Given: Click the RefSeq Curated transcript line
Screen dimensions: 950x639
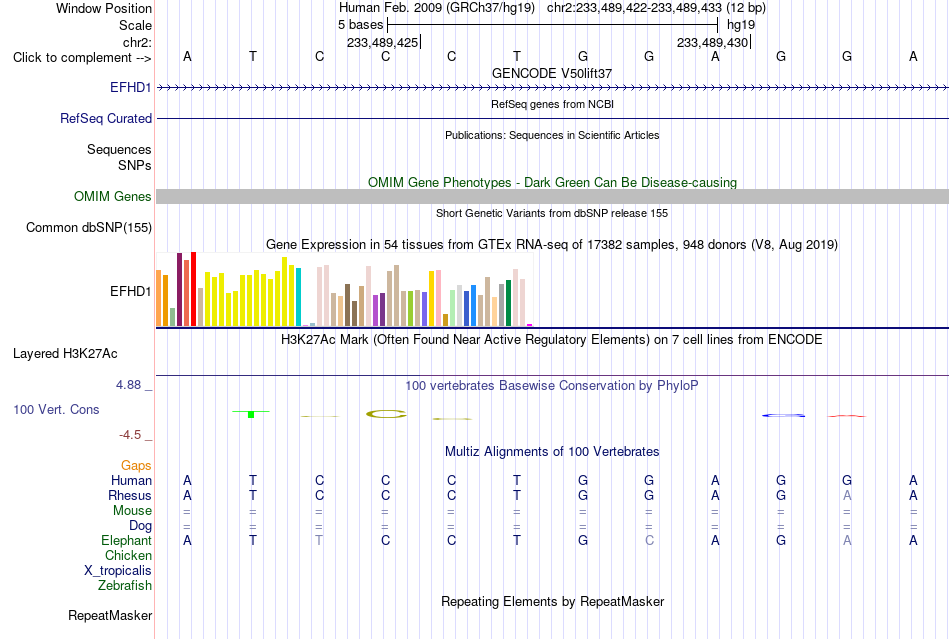Looking at the screenshot, I should point(553,118).
